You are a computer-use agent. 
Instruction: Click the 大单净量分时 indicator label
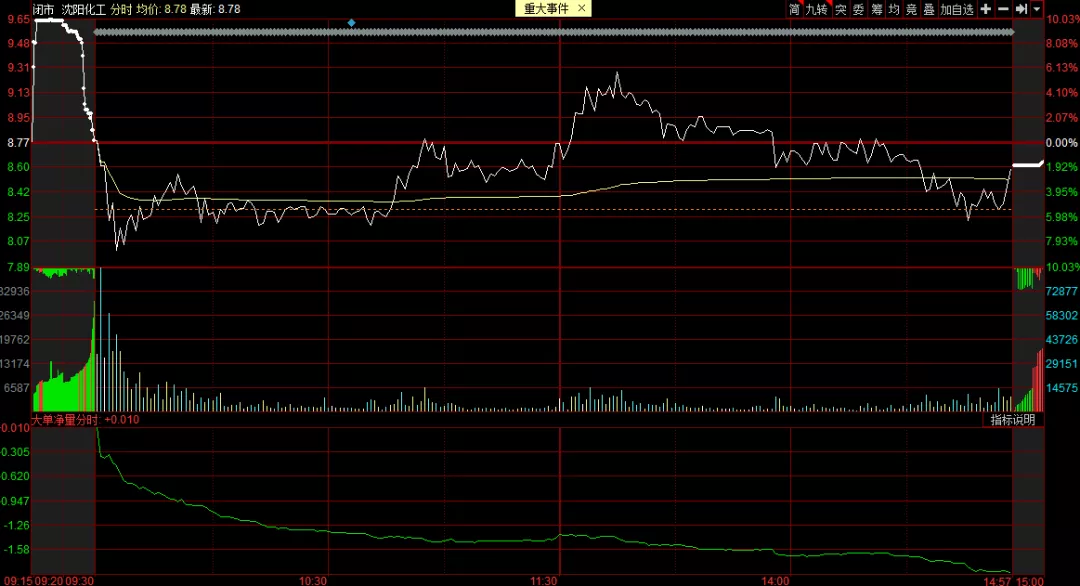pos(85,419)
